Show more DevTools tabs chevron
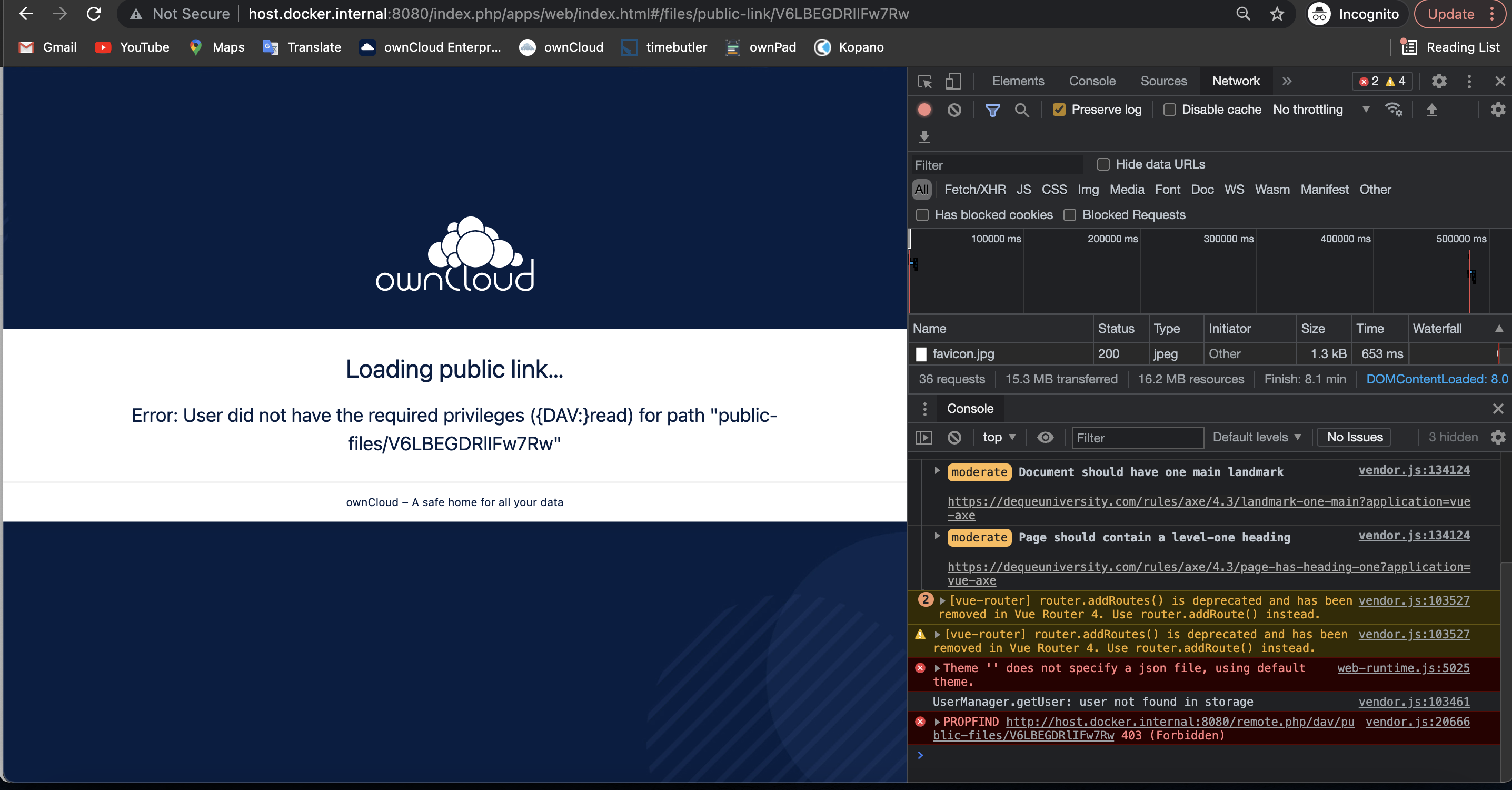The width and height of the screenshot is (1512, 790). (x=1286, y=81)
